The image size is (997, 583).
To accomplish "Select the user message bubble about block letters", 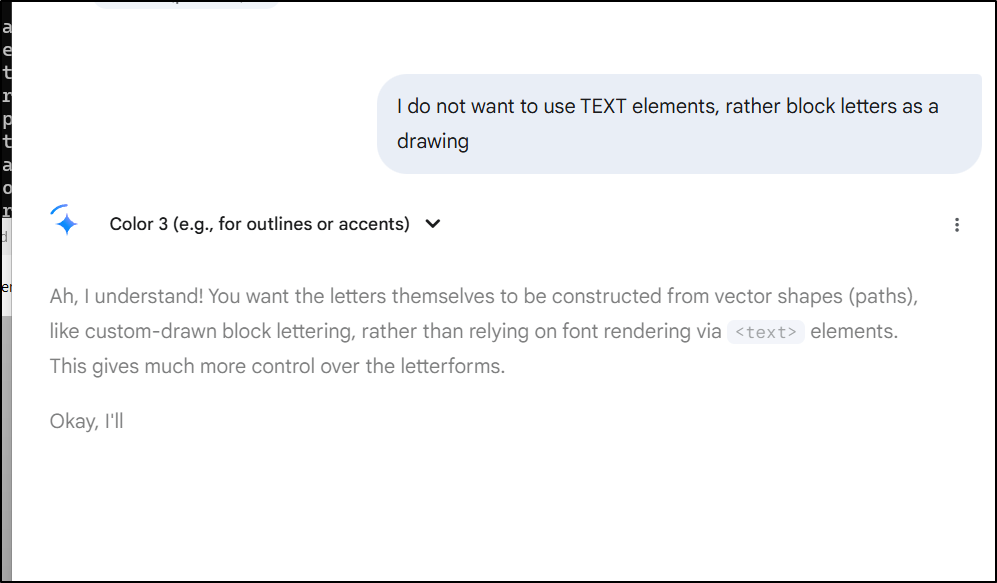I will (679, 124).
